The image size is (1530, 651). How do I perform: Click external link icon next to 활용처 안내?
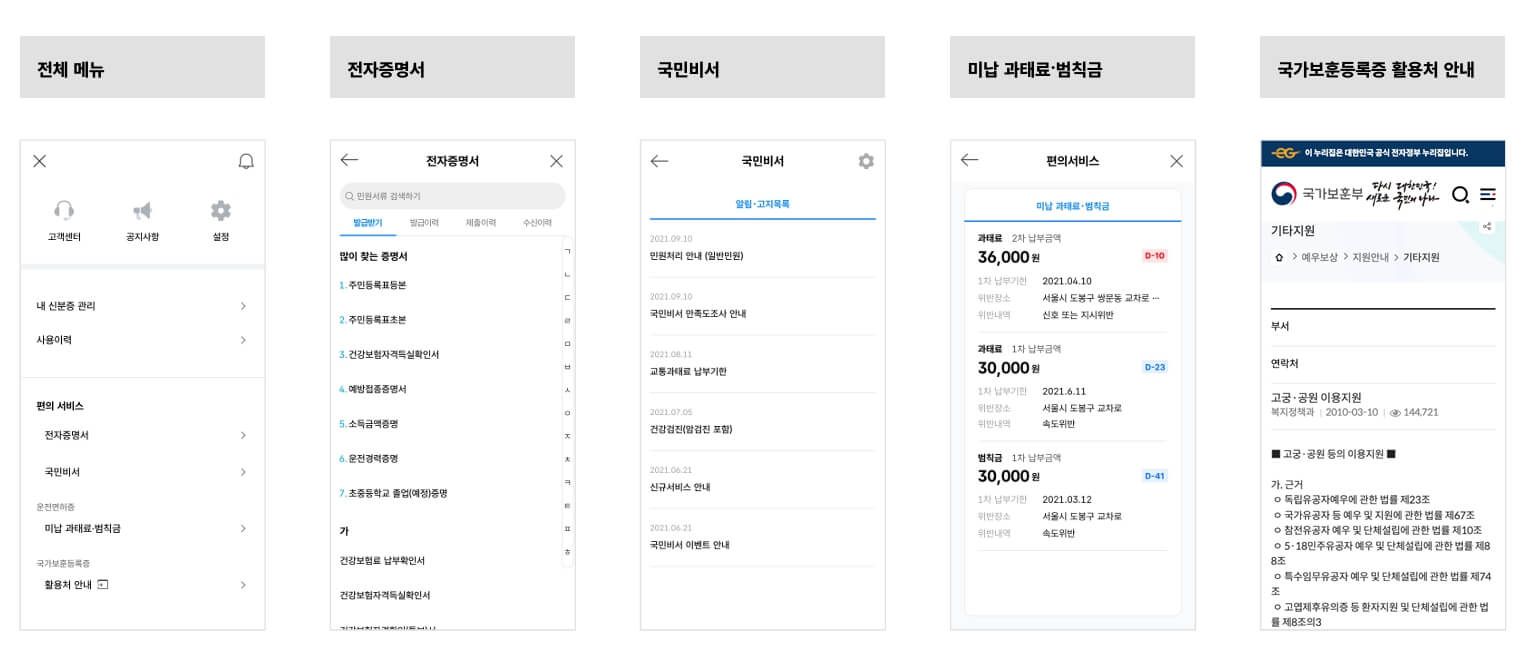(102, 584)
